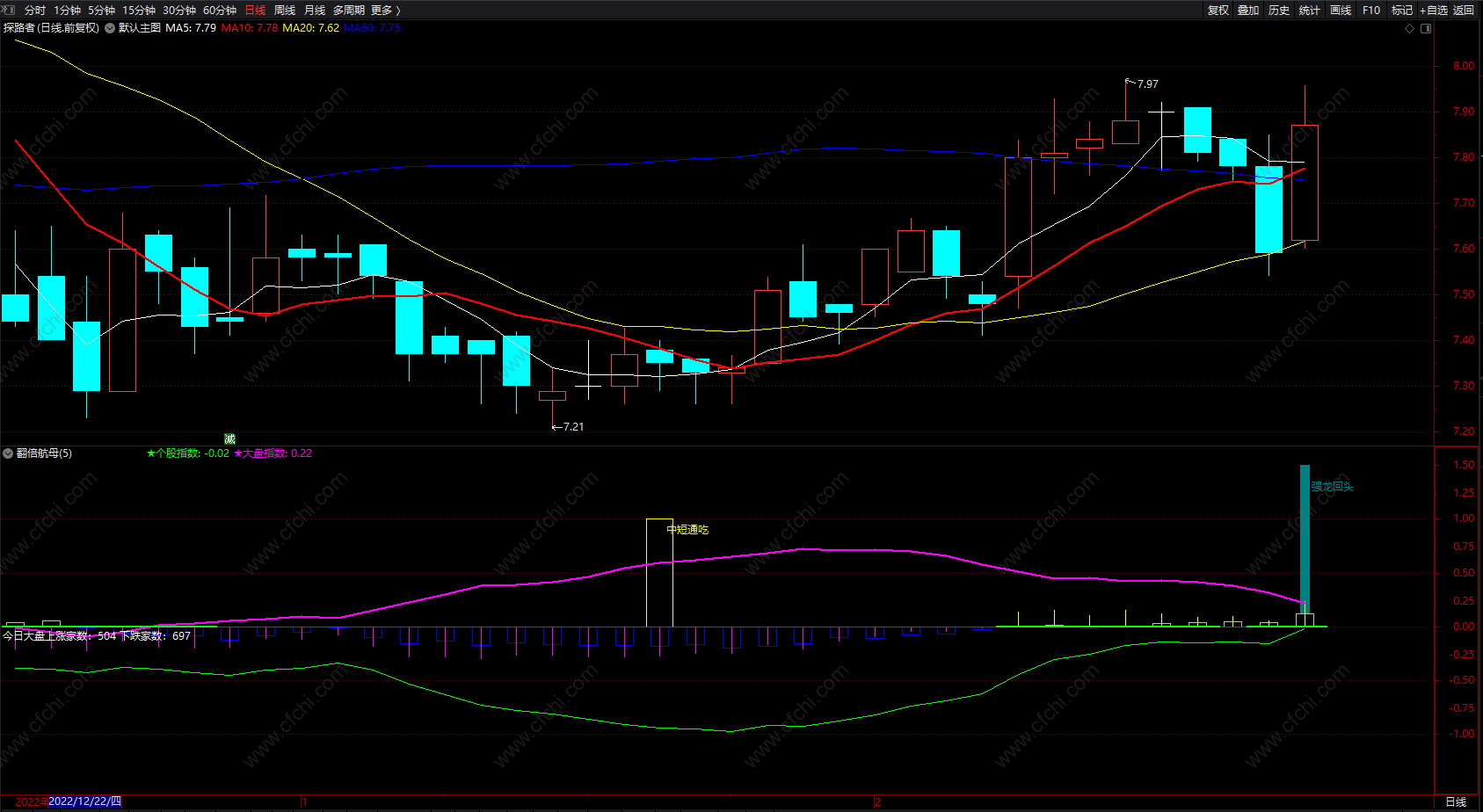Click the 标记 mark button

[1402, 10]
